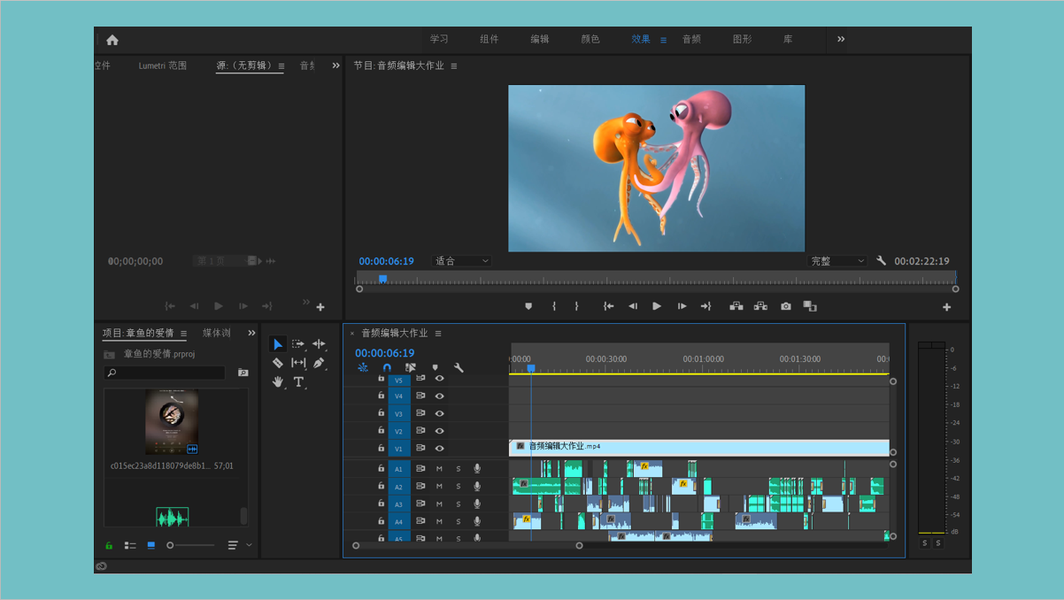Switch to 编辑 workspace
The image size is (1064, 600).
coord(540,39)
